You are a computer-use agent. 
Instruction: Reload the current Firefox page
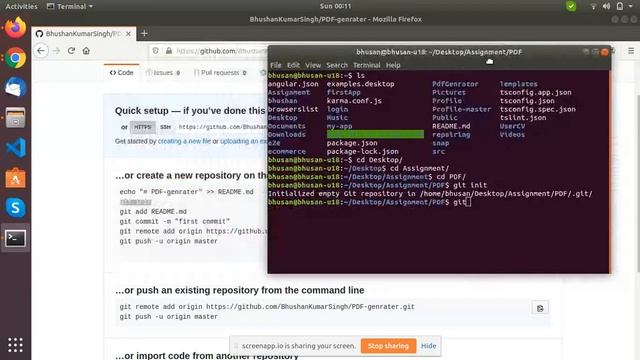pos(71,51)
